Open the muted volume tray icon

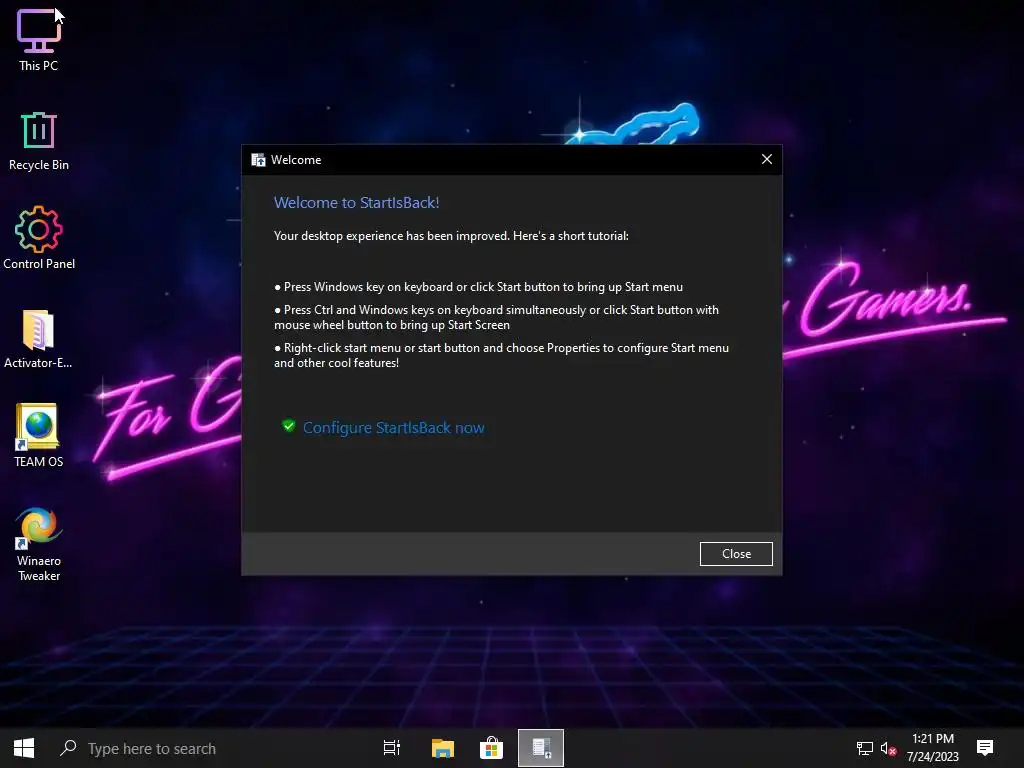(x=888, y=748)
